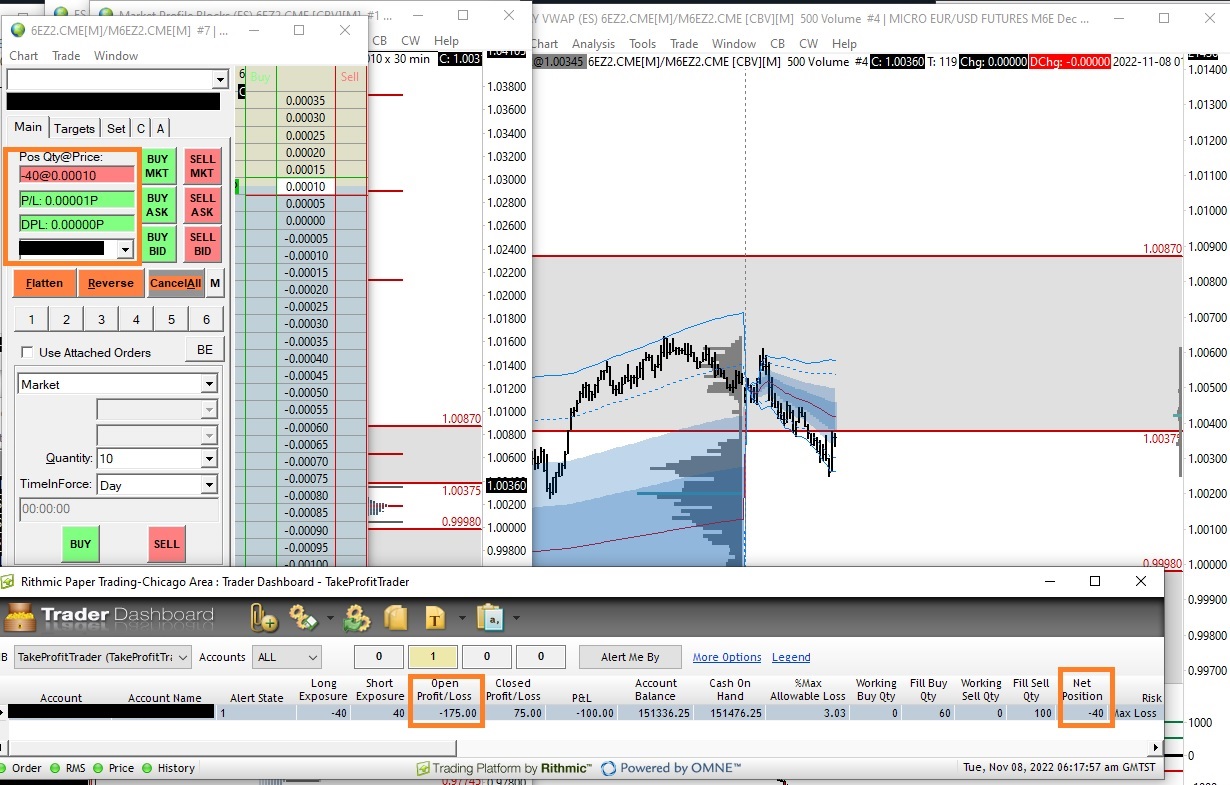Click the CancelAll button

(x=175, y=283)
